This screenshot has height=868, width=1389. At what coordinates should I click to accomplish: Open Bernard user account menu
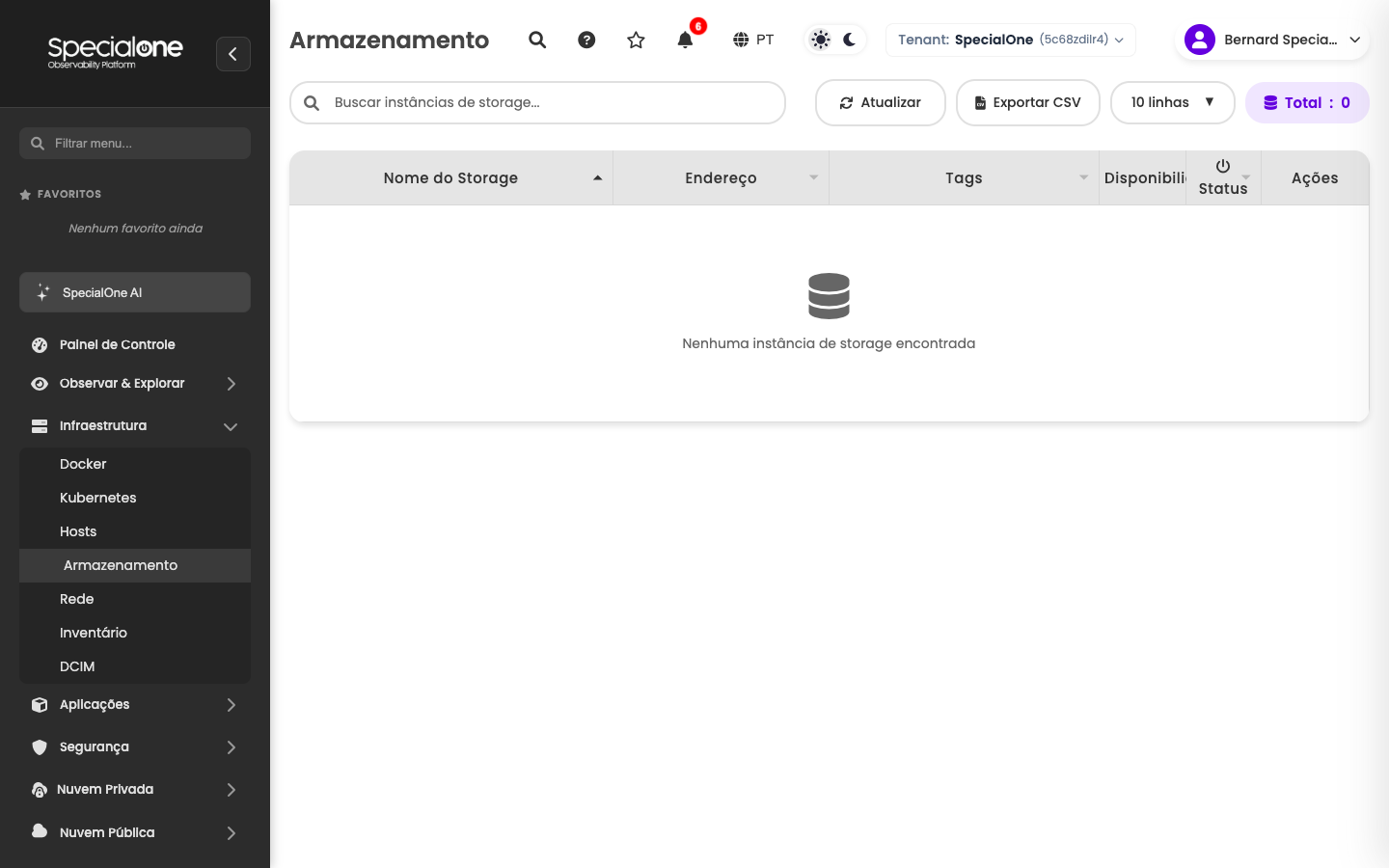coord(1272,40)
